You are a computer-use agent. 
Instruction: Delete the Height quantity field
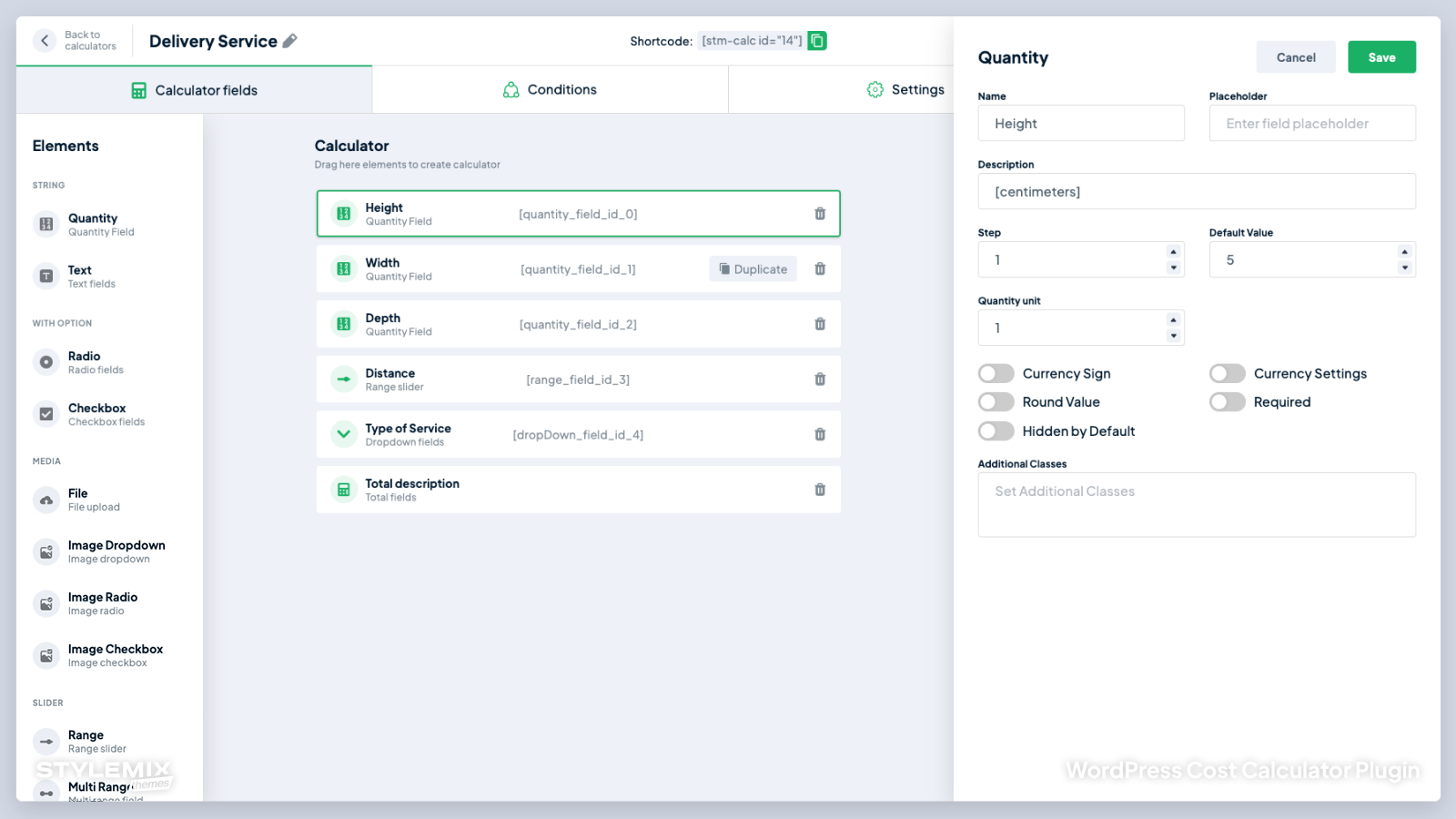(820, 214)
